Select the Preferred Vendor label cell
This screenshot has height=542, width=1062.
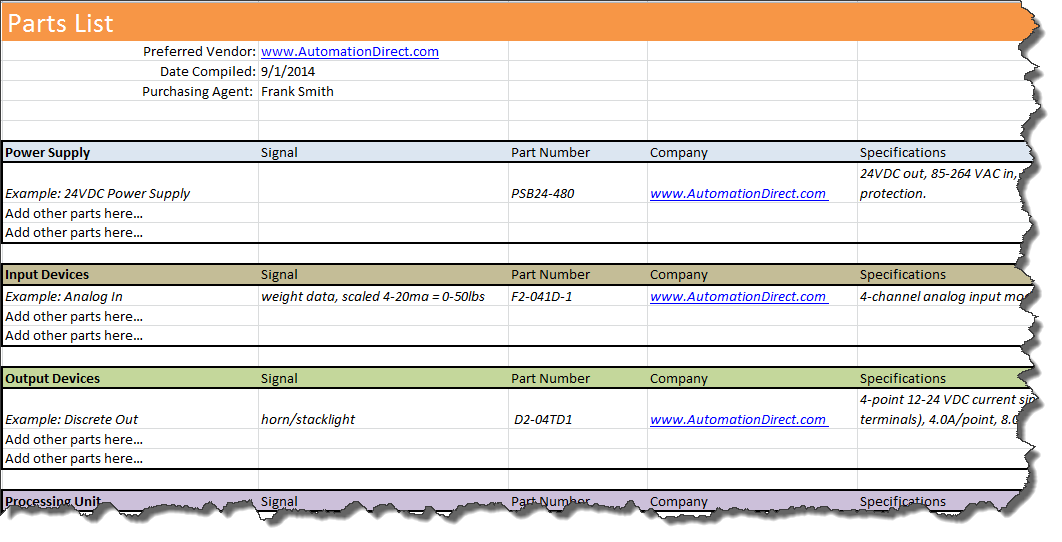point(199,52)
